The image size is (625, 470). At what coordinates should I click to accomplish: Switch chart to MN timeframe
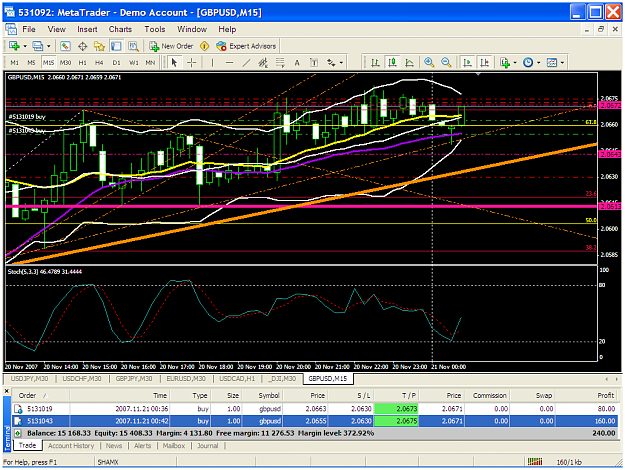(150, 63)
